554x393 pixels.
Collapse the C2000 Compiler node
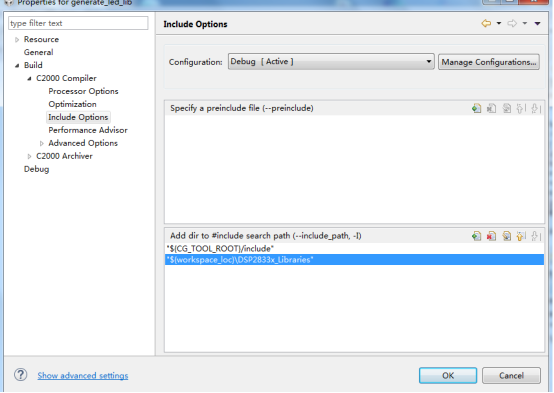pyautogui.click(x=29, y=78)
